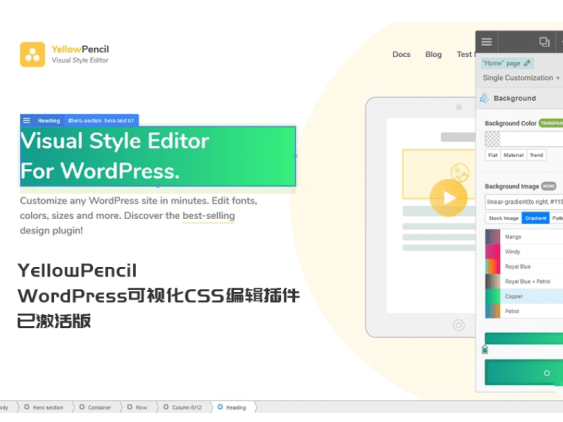This screenshot has width=563, height=422.
Task: Click the best-selling underlined link
Action: click(209, 215)
